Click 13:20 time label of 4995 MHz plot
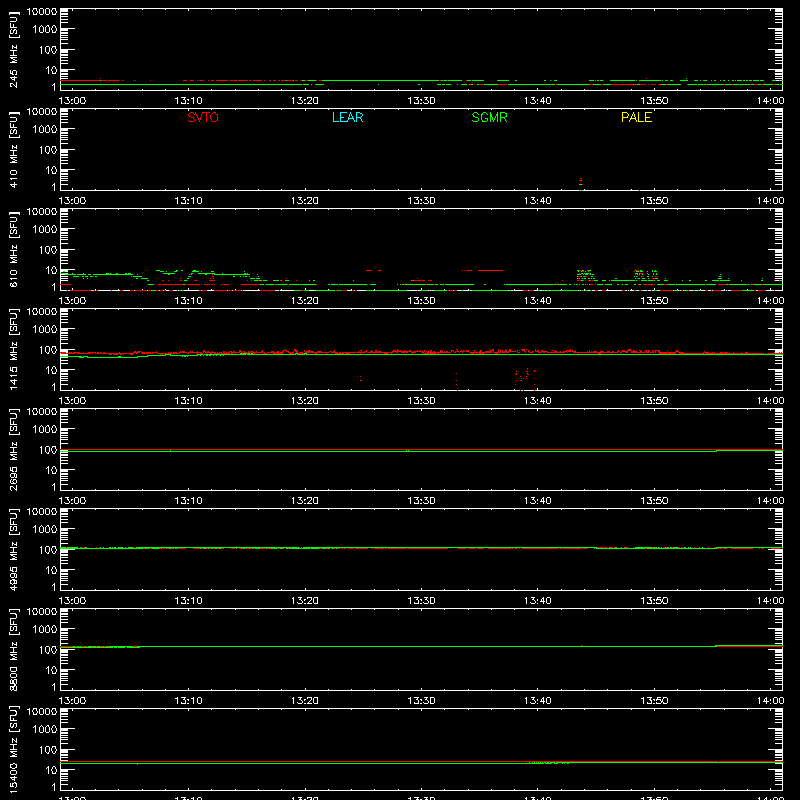This screenshot has height=800, width=800. point(305,601)
